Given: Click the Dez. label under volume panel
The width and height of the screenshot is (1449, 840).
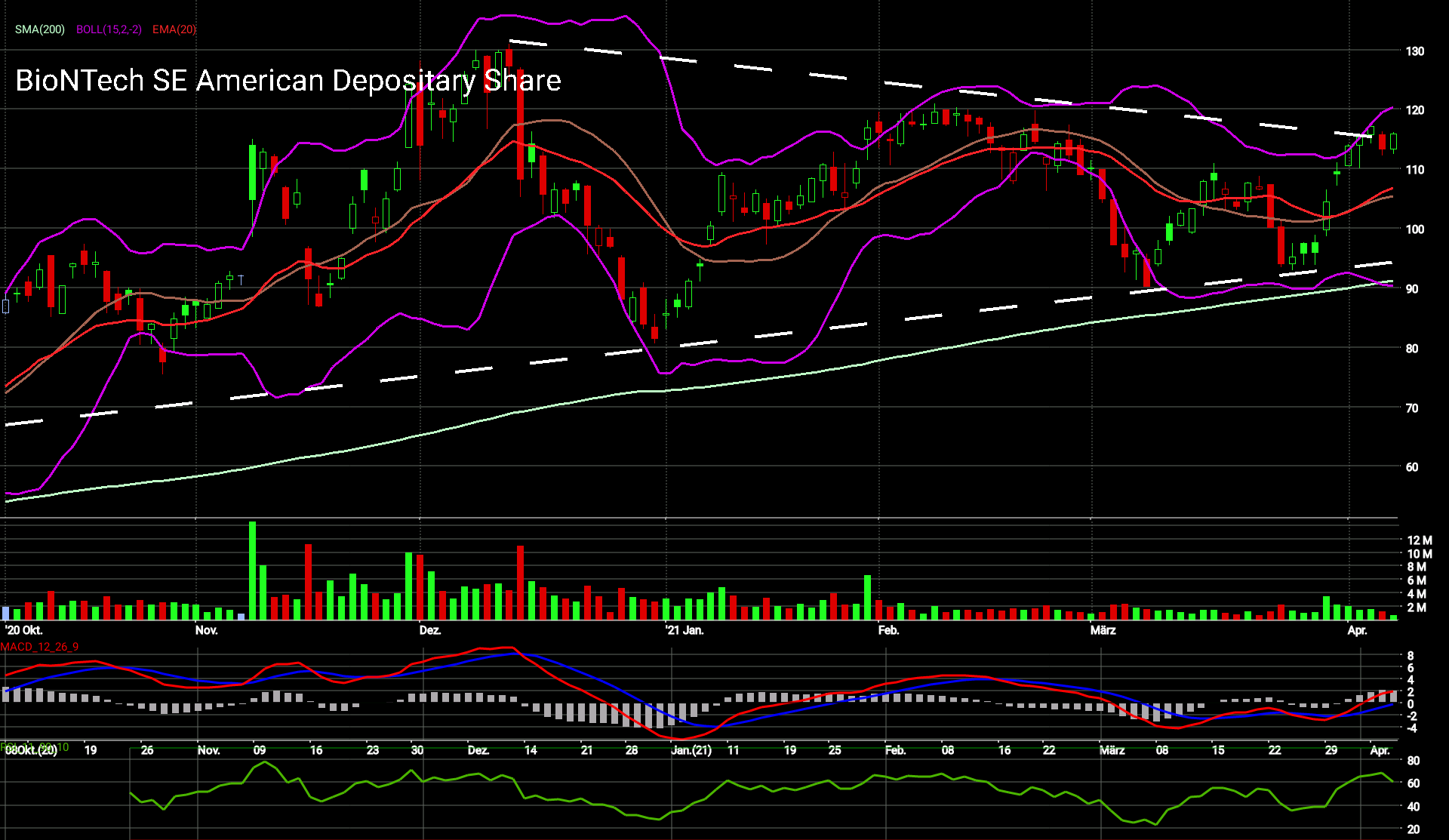Looking at the screenshot, I should pyautogui.click(x=429, y=630).
